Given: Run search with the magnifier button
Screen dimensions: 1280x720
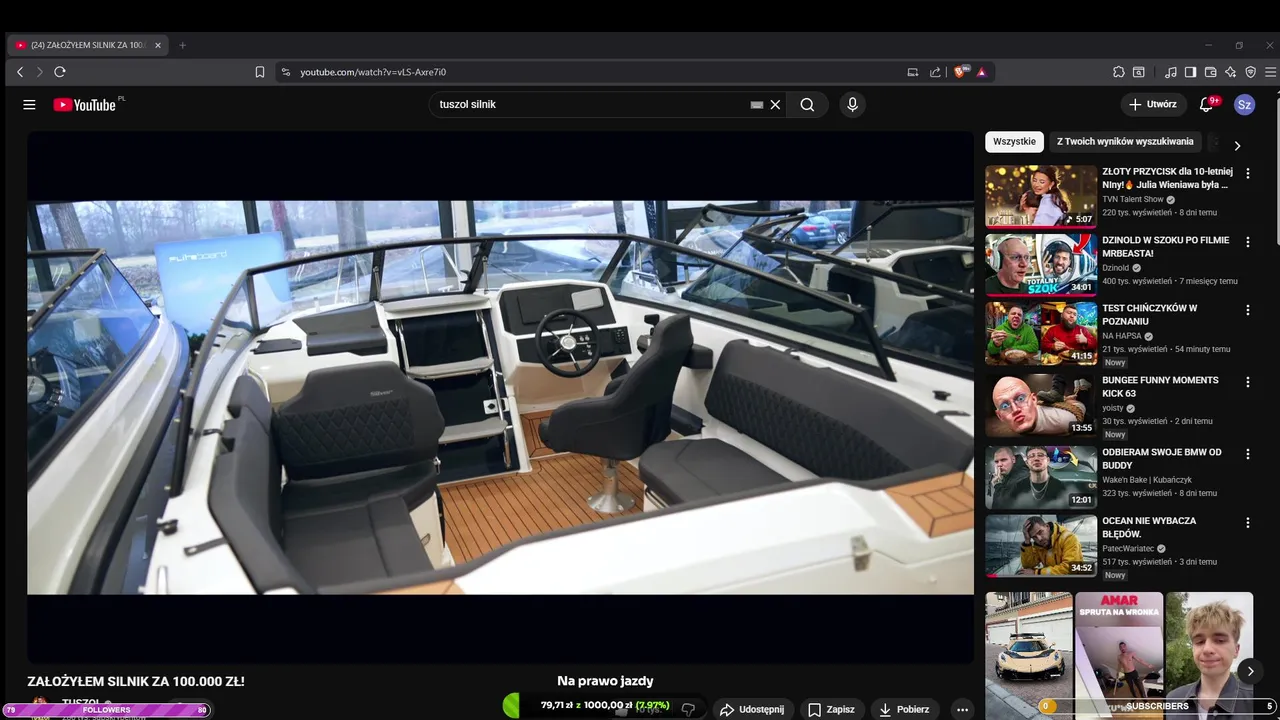Looking at the screenshot, I should coord(807,104).
